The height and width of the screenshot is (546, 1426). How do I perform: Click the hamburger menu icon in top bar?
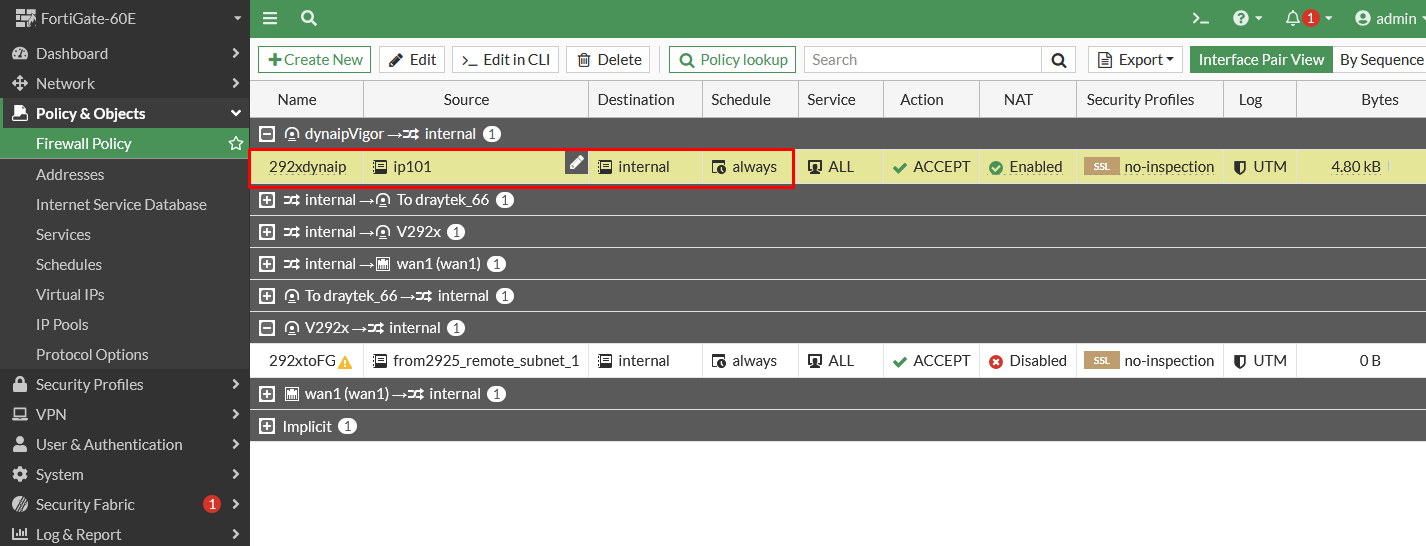tap(270, 18)
